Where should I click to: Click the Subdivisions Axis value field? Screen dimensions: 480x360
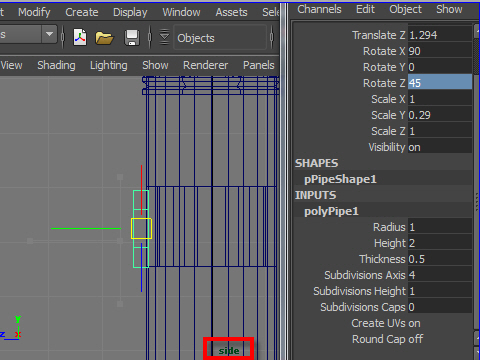point(440,275)
